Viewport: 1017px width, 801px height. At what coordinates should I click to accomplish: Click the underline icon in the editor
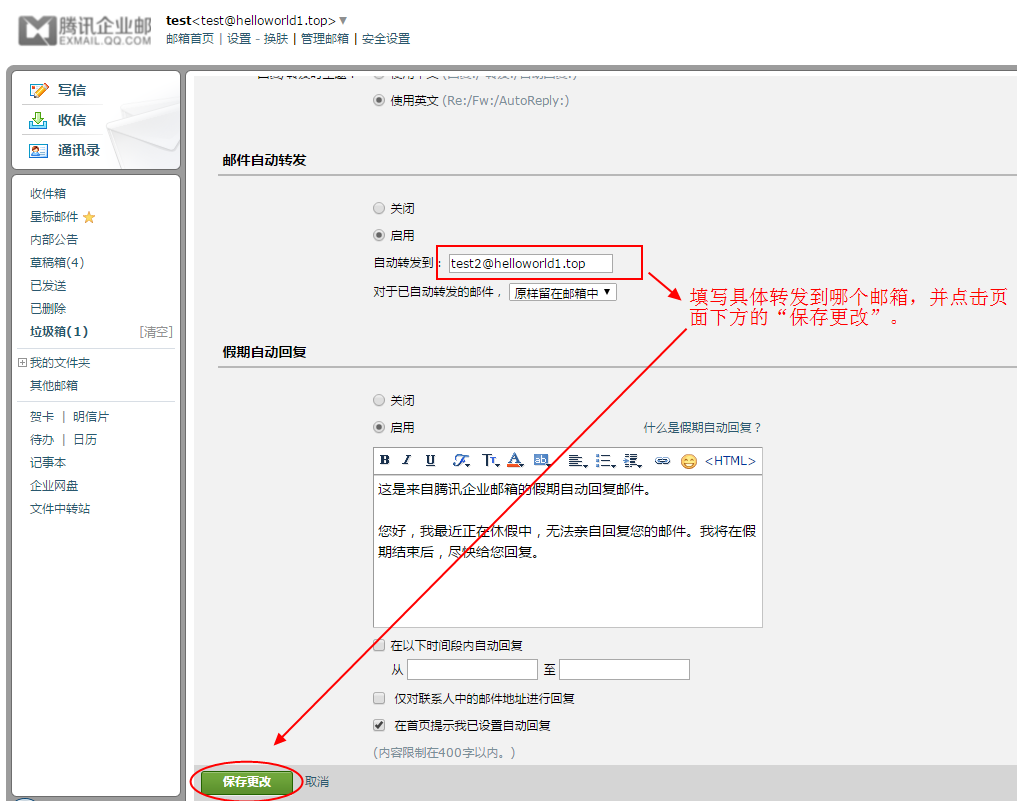coord(430,460)
